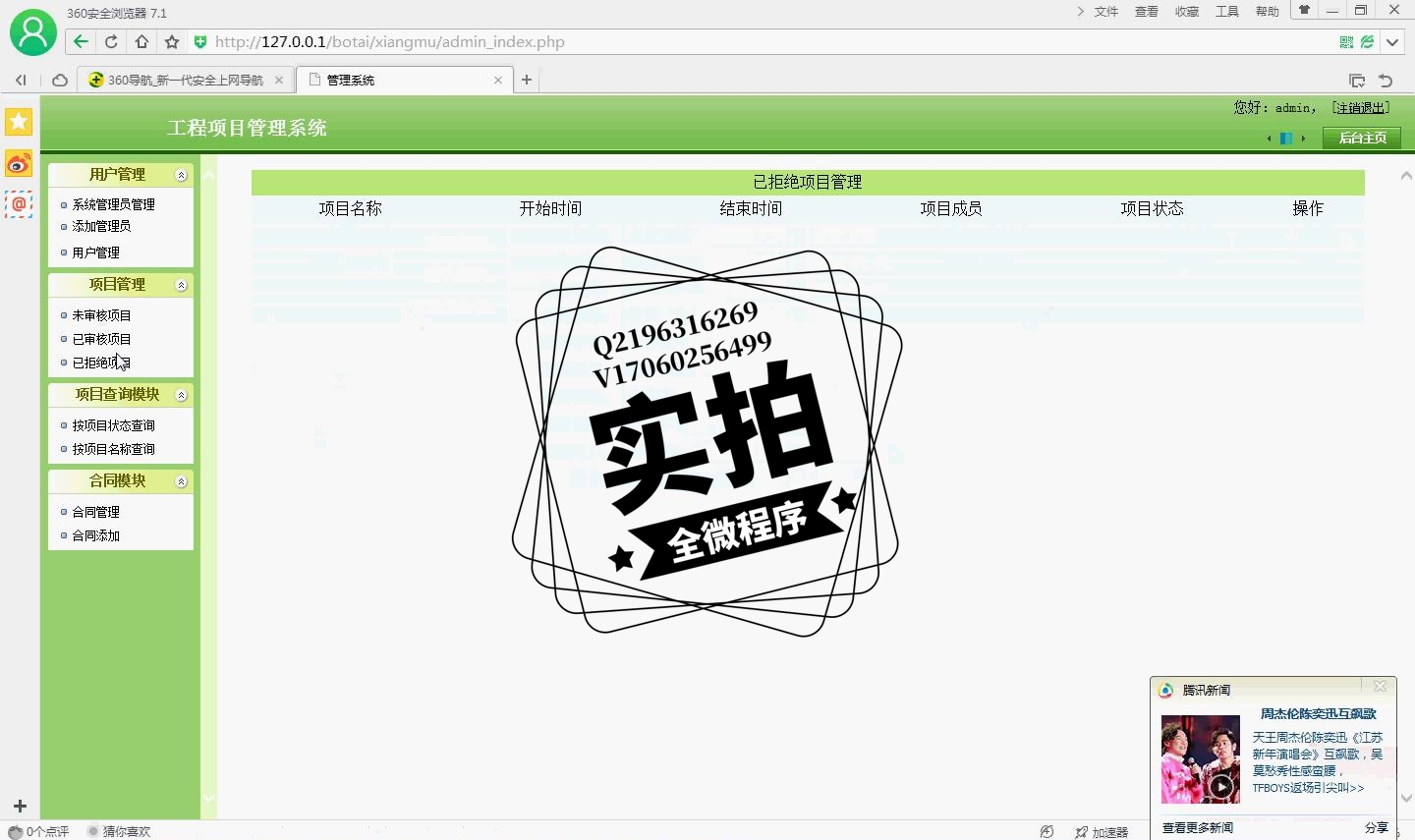Open 已拒绝项目 link
This screenshot has width=1415, height=840.
click(101, 363)
